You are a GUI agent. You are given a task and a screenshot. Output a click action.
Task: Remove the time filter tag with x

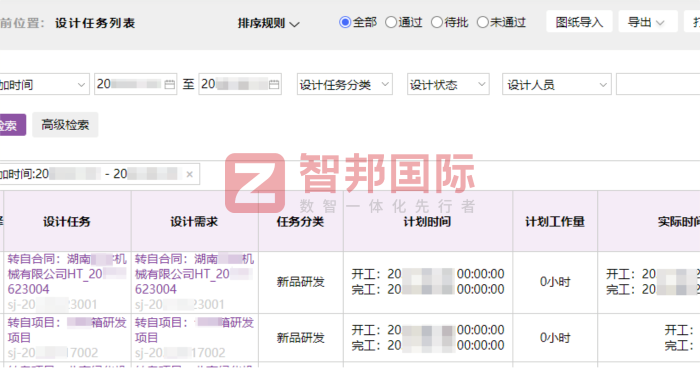pos(190,175)
